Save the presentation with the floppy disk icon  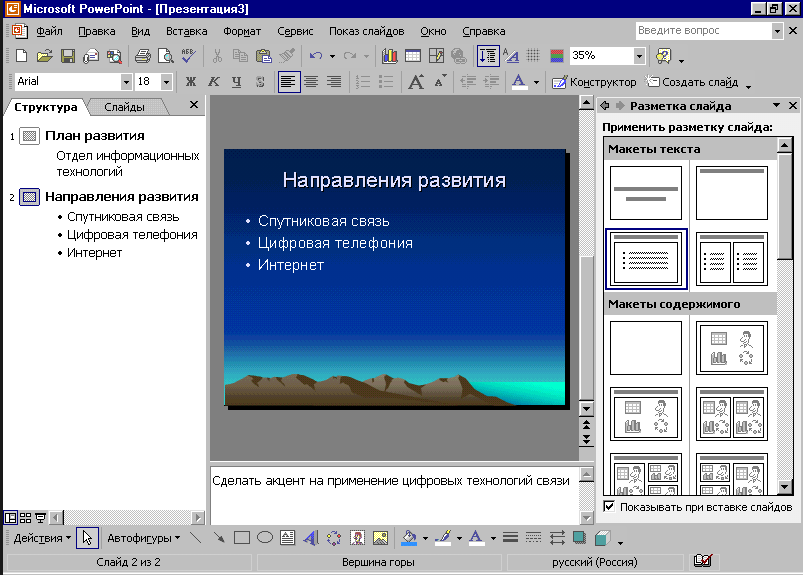pyautogui.click(x=68, y=55)
